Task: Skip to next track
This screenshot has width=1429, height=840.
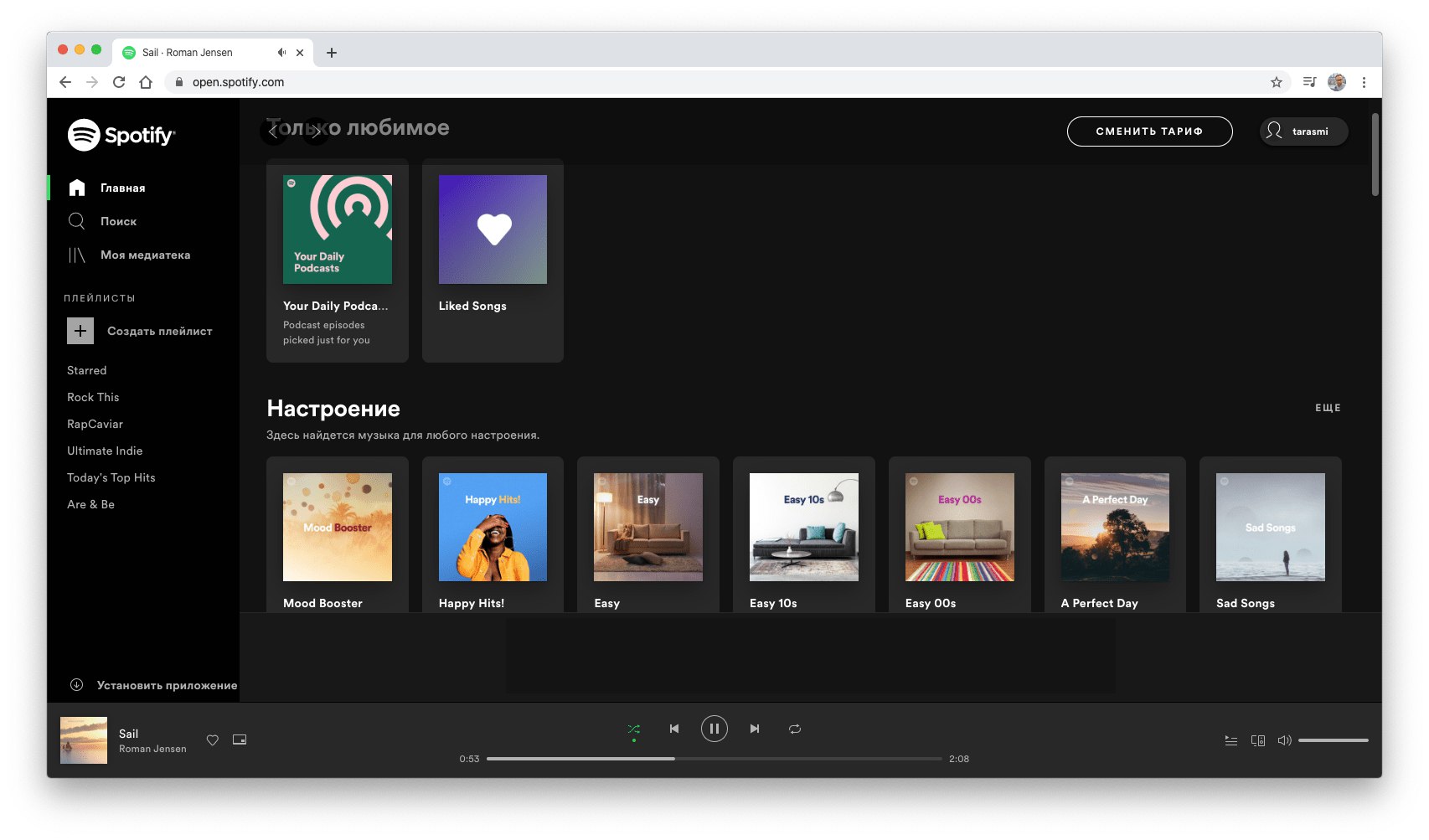Action: pyautogui.click(x=755, y=729)
